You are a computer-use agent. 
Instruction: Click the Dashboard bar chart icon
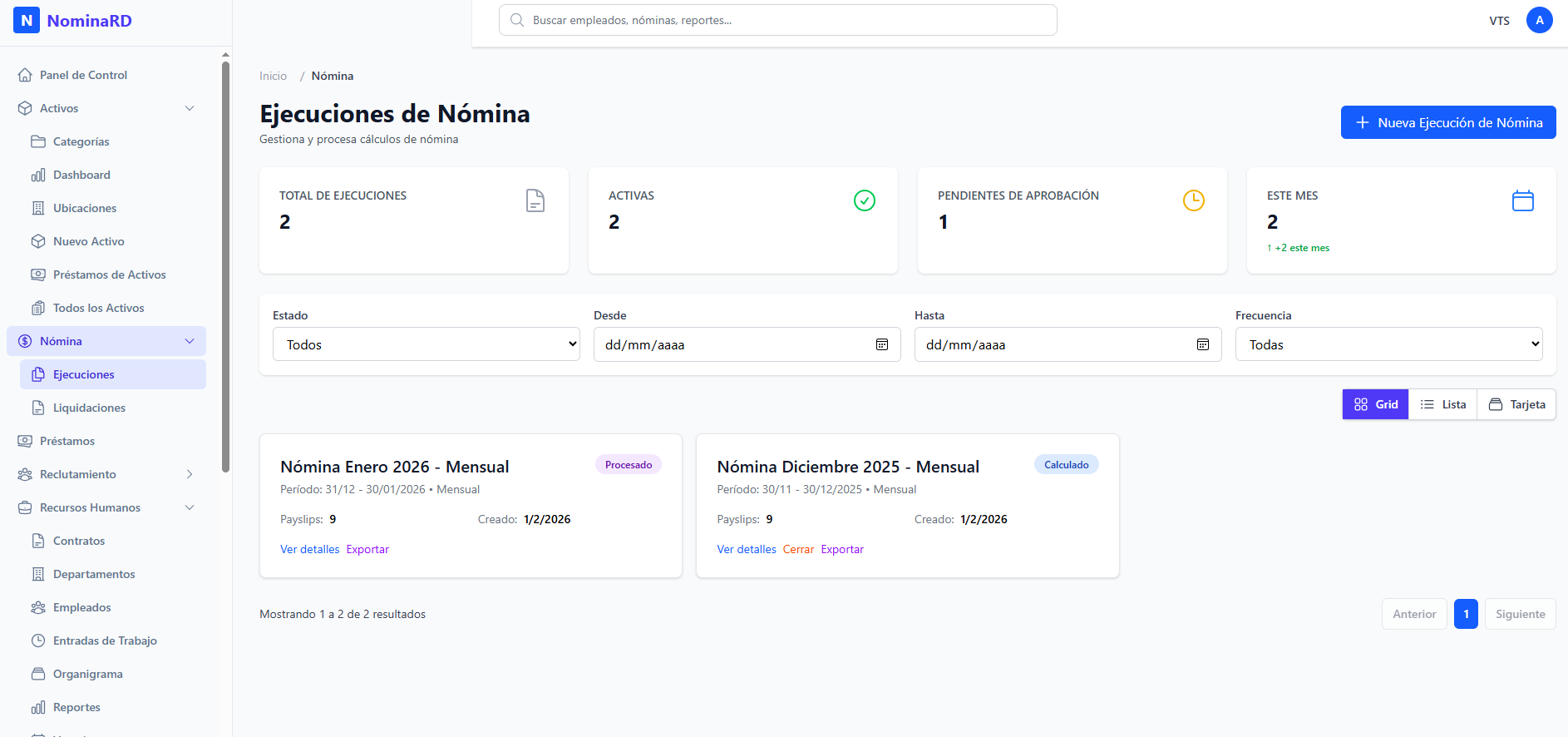(38, 175)
